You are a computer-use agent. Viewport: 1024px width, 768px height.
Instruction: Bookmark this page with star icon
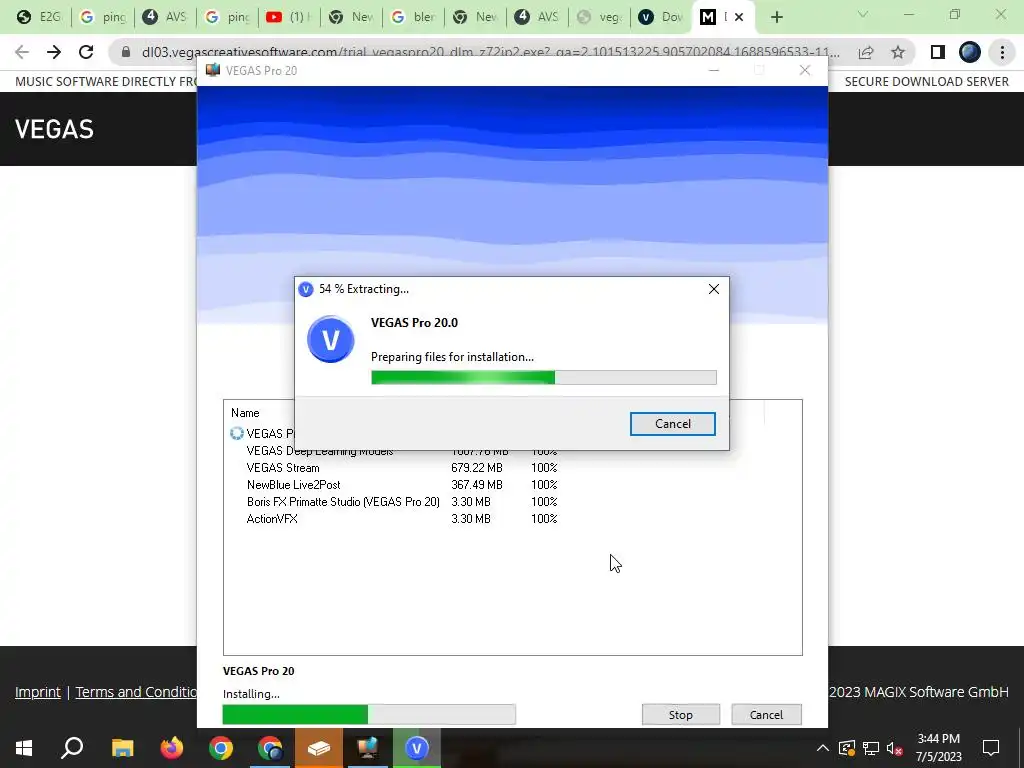click(x=898, y=52)
